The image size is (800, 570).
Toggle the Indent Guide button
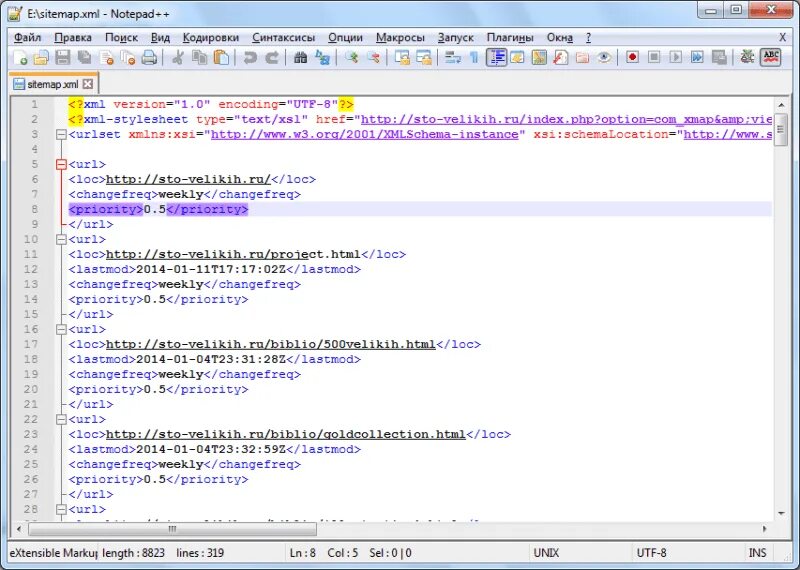(496, 57)
